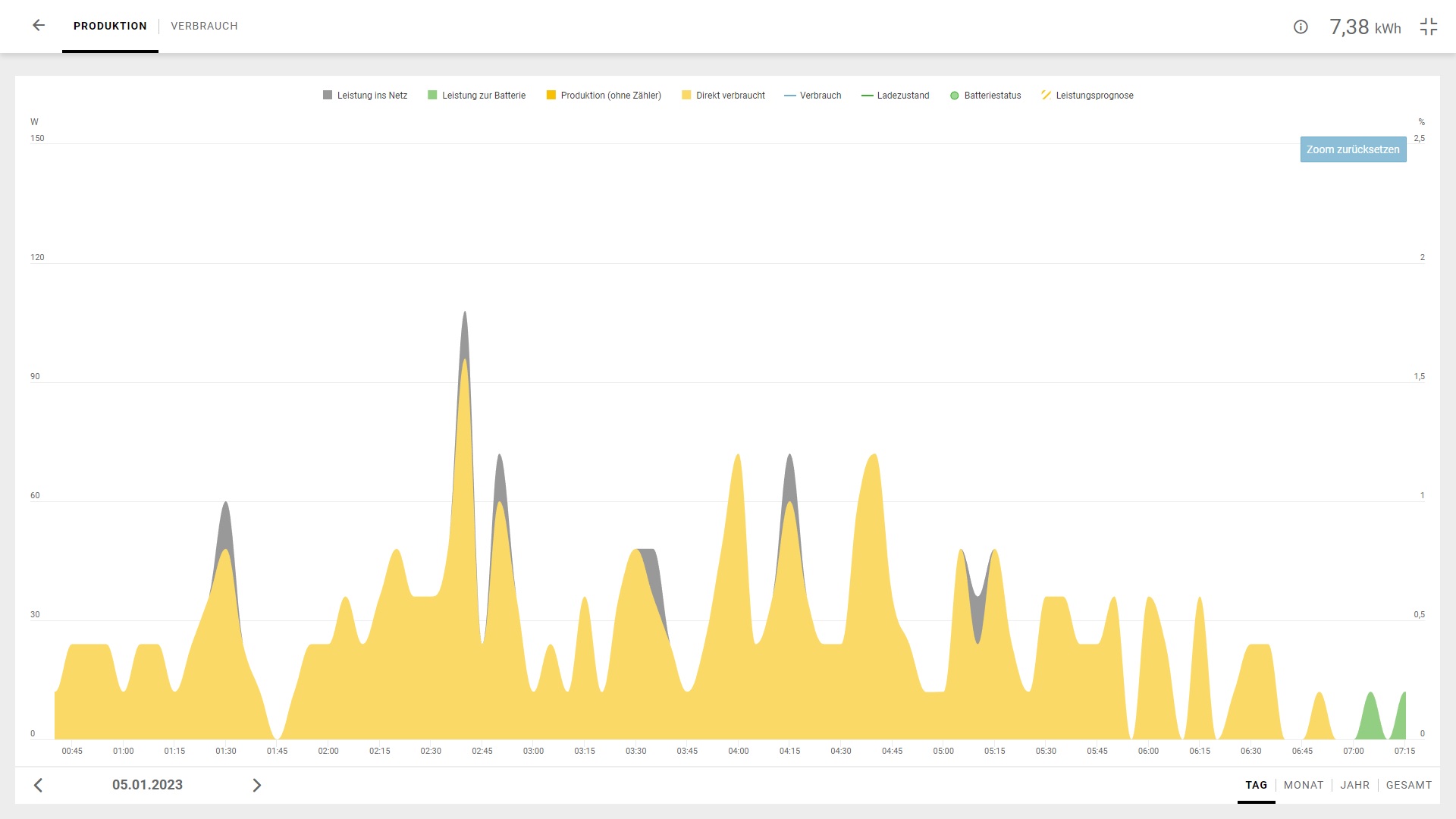Open the 05.01.2023 date picker
1456x819 pixels.
click(x=147, y=785)
